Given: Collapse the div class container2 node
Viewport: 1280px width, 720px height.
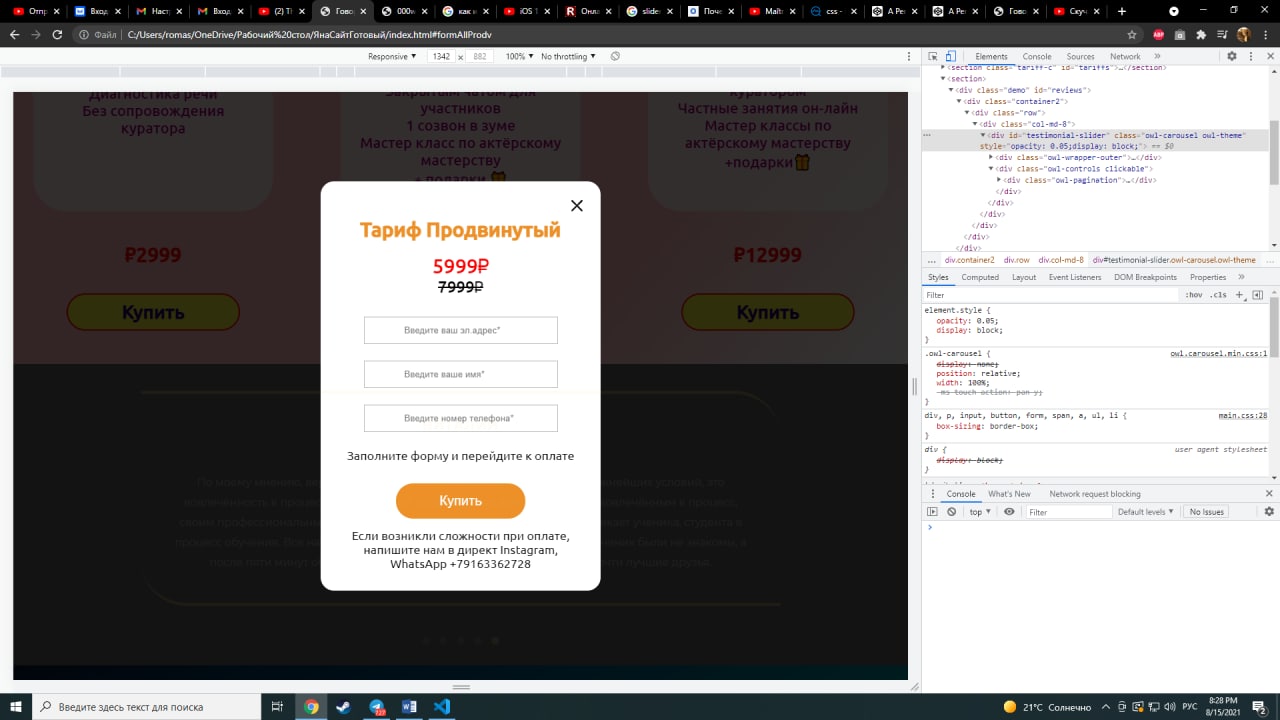Looking at the screenshot, I should [x=960, y=101].
